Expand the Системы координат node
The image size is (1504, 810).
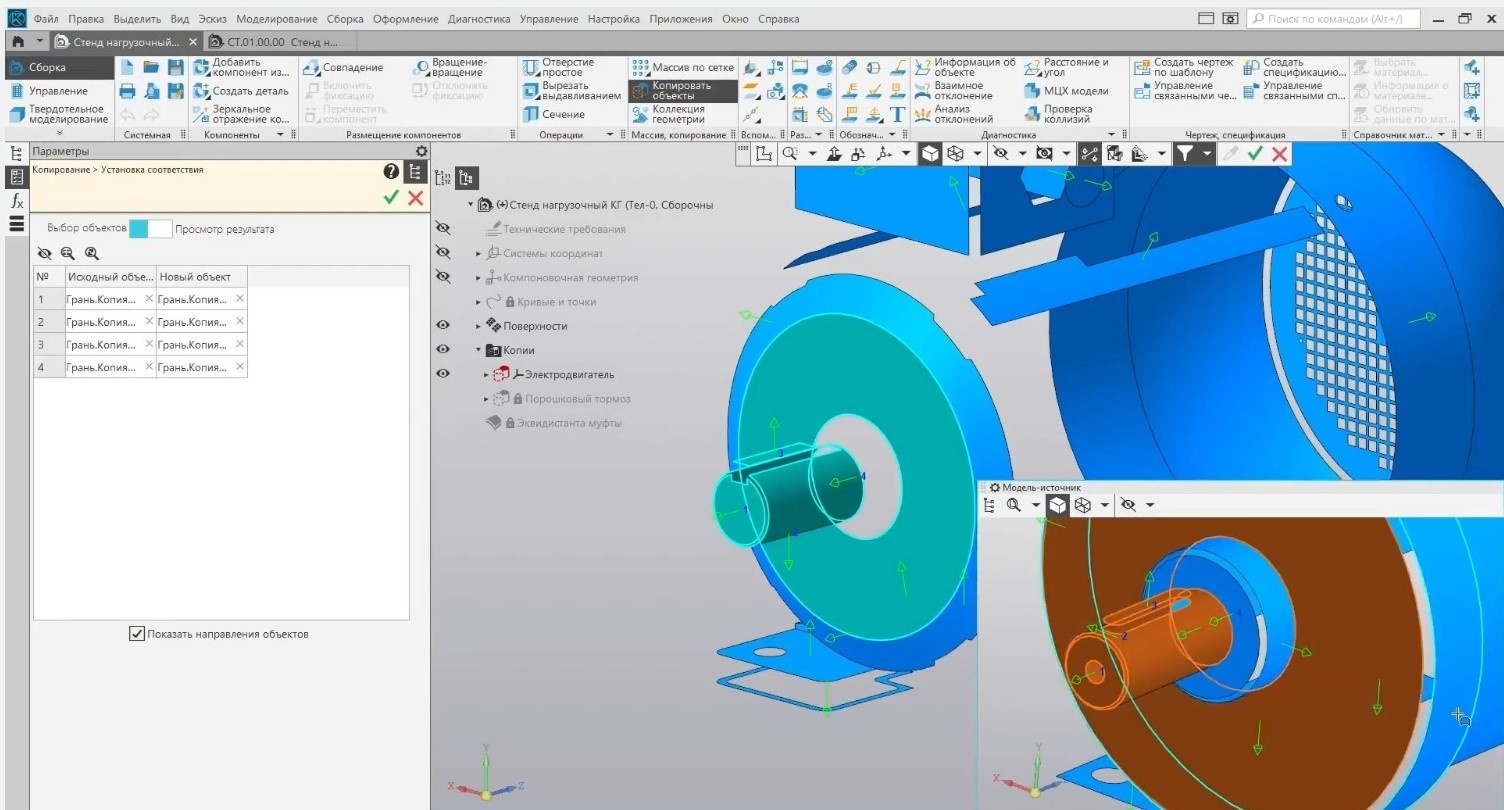[478, 254]
